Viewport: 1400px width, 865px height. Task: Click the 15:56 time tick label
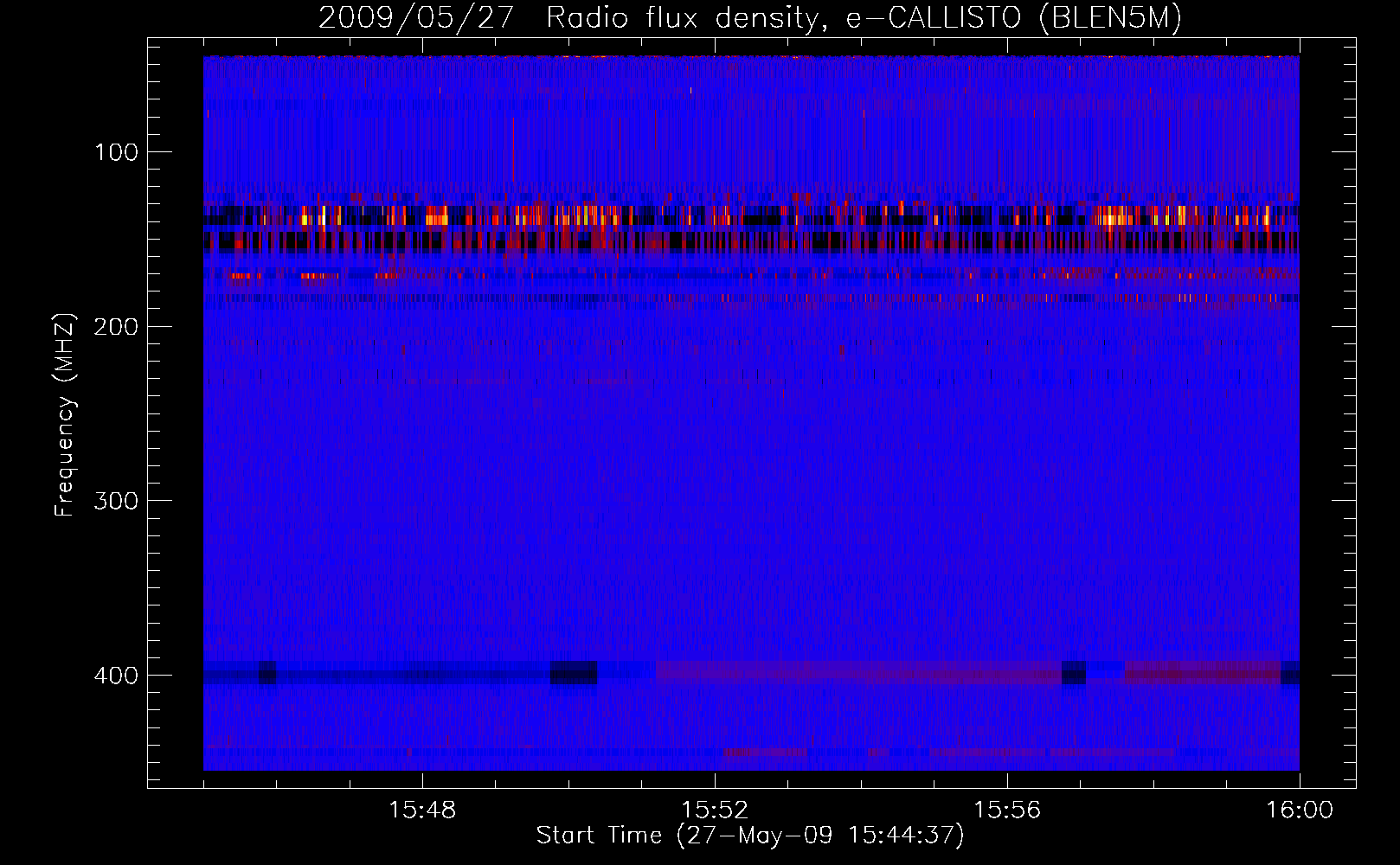[1007, 811]
